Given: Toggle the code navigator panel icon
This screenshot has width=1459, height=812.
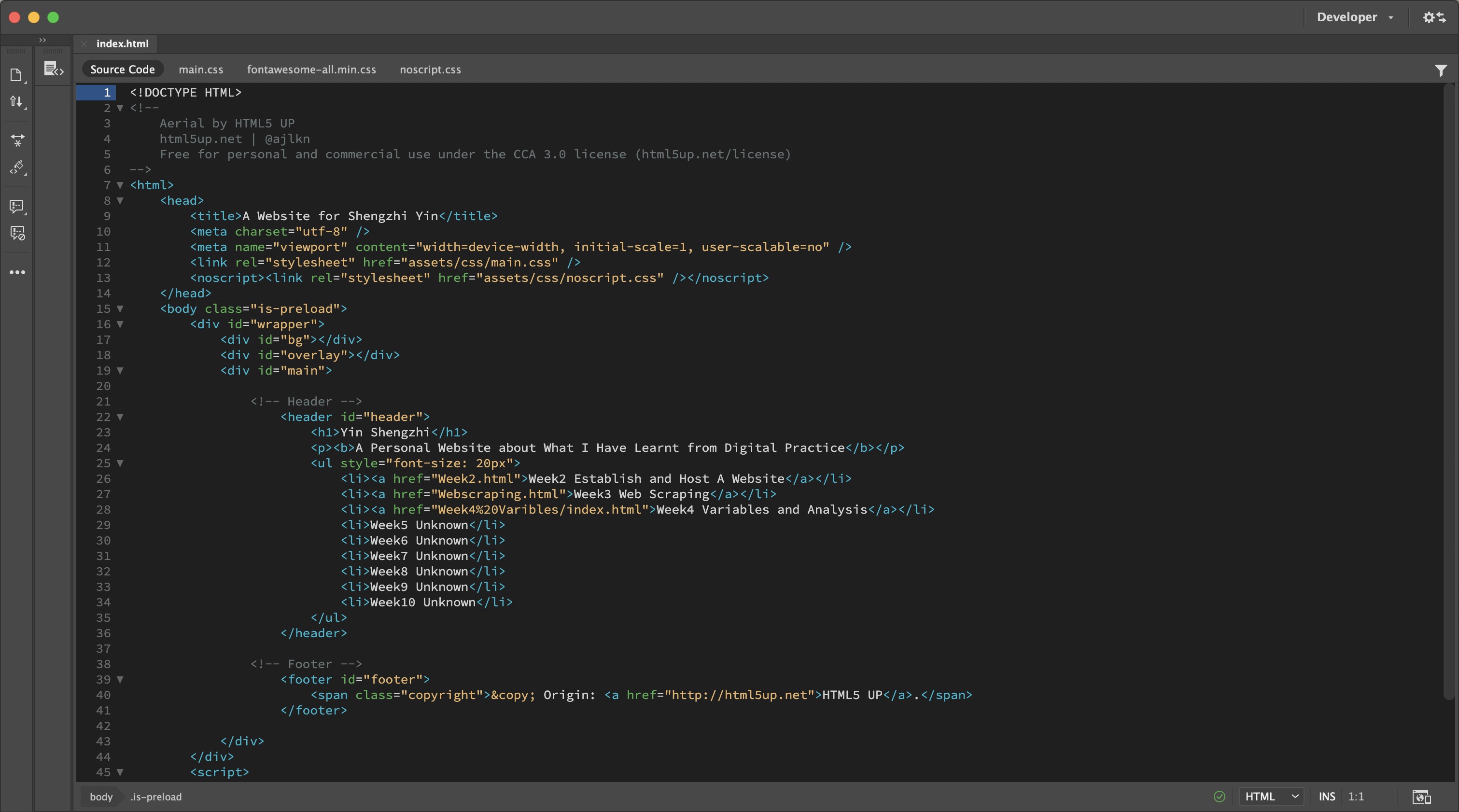Looking at the screenshot, I should (52, 68).
